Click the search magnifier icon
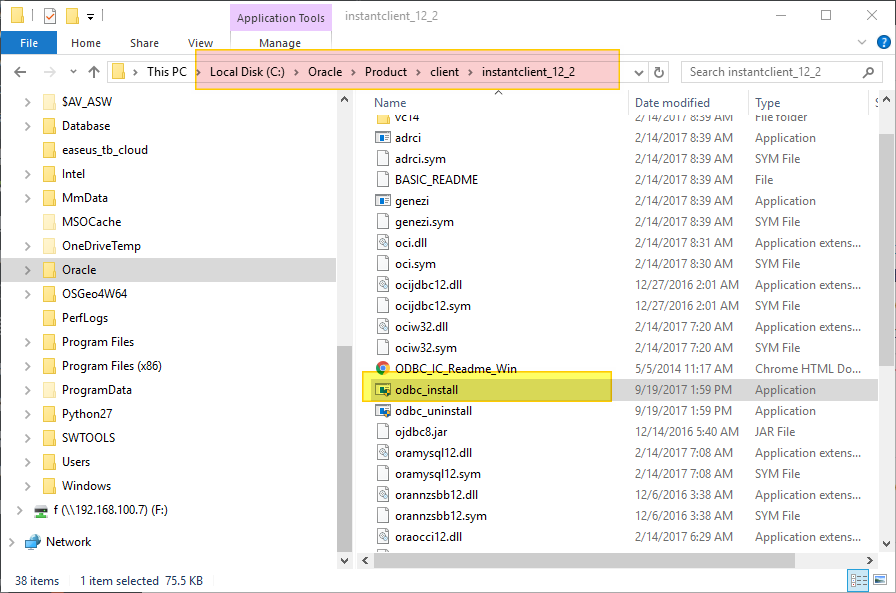 (869, 72)
